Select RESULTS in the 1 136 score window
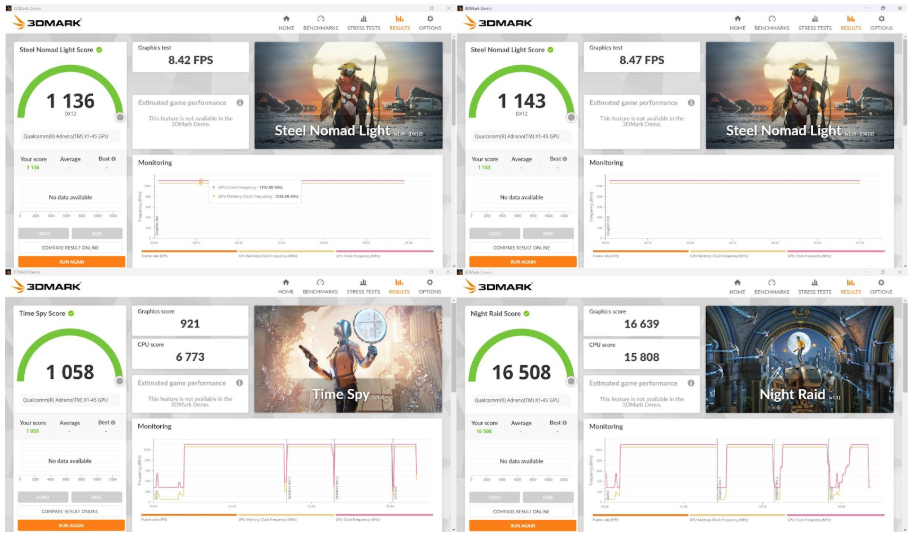The height and width of the screenshot is (538, 918). [x=399, y=23]
